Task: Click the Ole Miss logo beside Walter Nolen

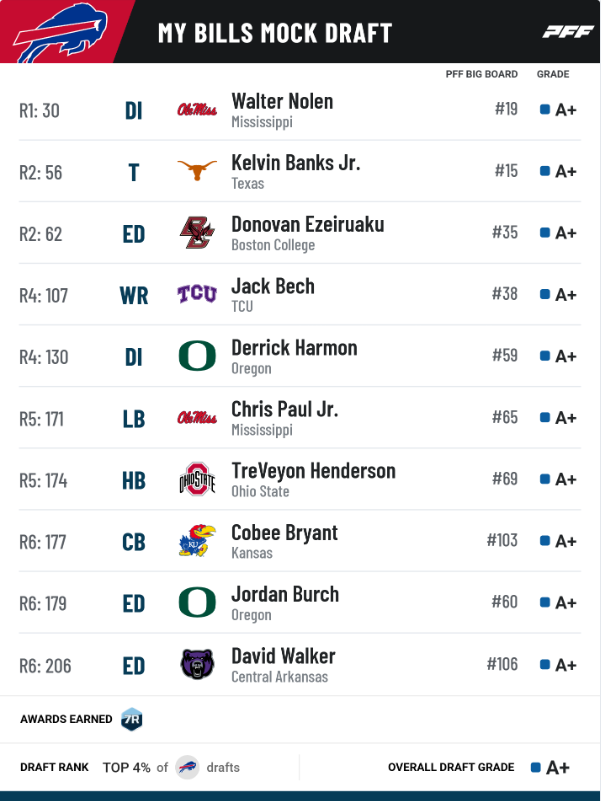Action: (x=197, y=110)
